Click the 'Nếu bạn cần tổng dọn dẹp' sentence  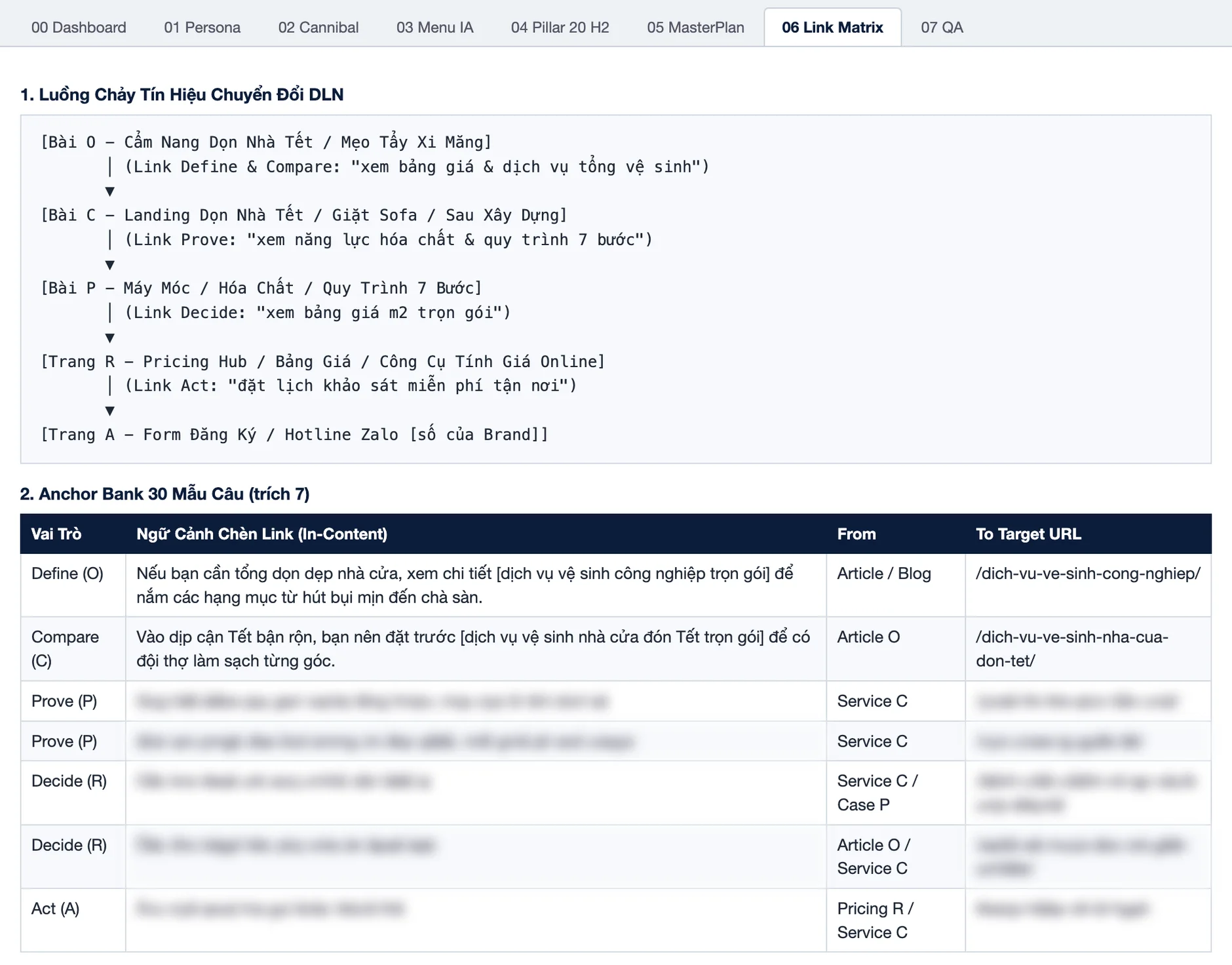[465, 585]
